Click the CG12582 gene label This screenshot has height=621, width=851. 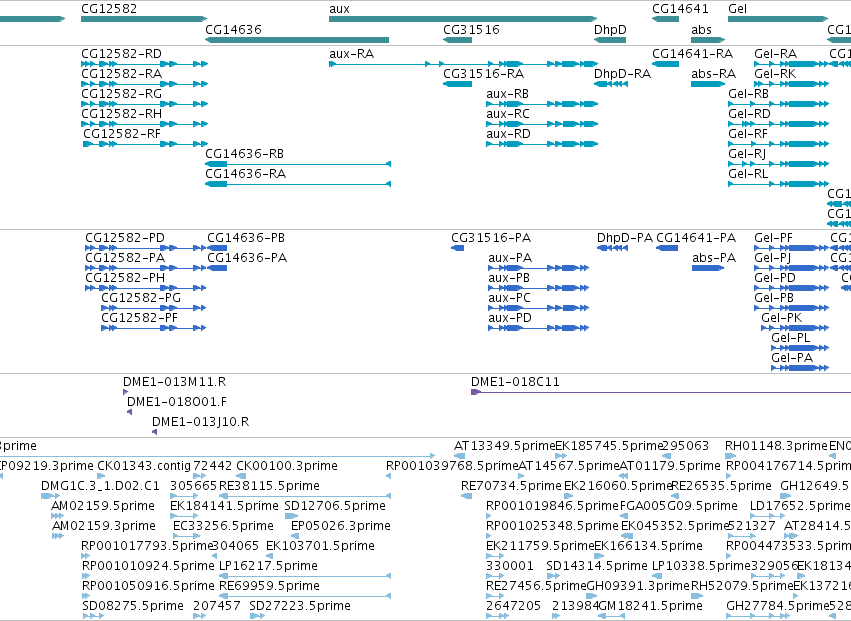tap(109, 9)
